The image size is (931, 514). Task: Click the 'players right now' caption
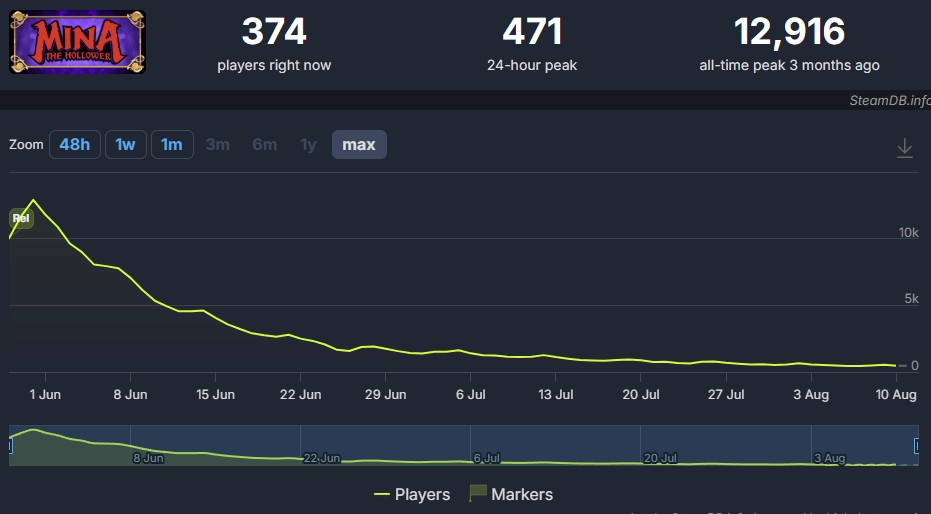274,65
